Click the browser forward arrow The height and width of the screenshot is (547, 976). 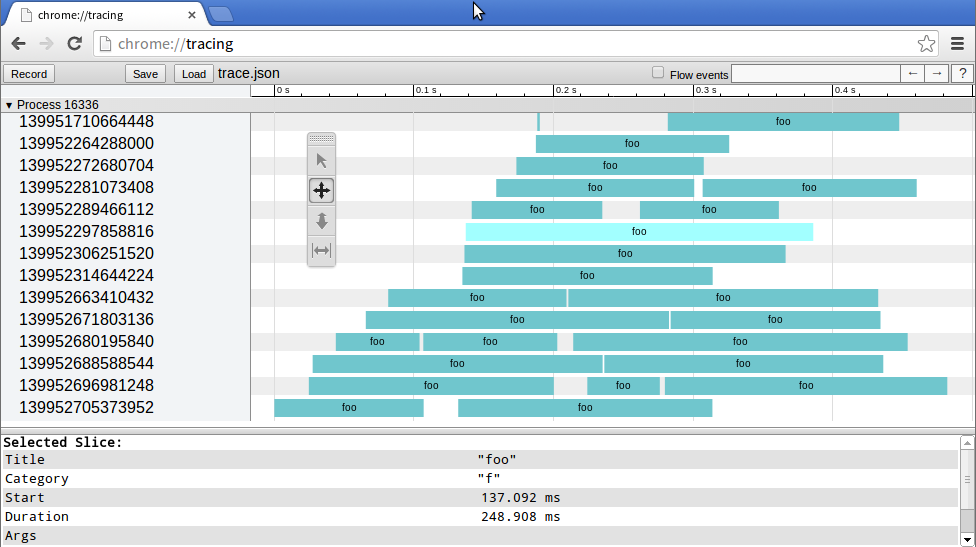click(x=46, y=44)
